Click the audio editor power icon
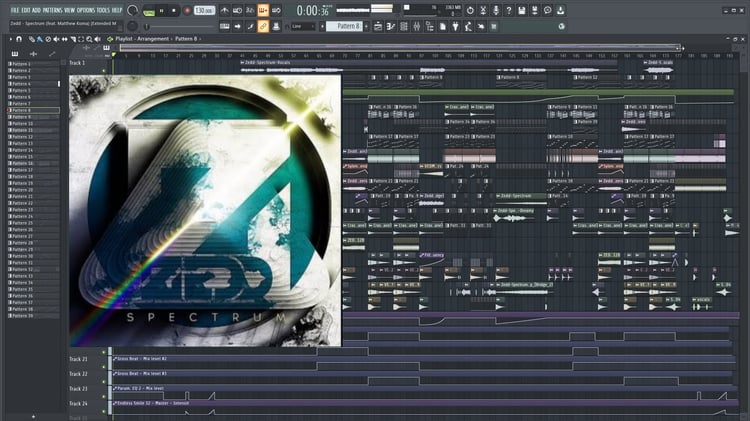750x421 pixels. point(470,10)
